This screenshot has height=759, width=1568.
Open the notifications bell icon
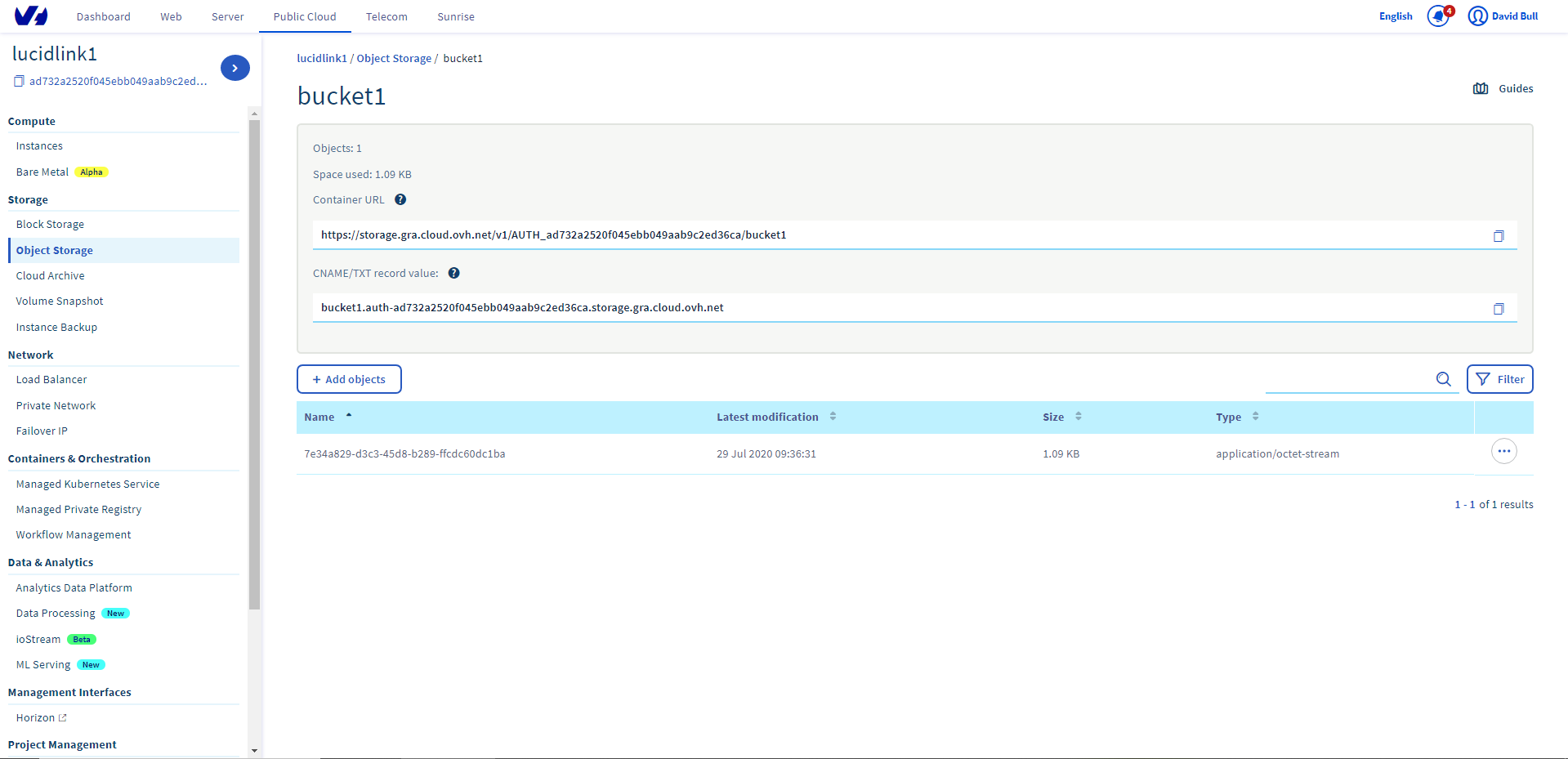(x=1438, y=16)
